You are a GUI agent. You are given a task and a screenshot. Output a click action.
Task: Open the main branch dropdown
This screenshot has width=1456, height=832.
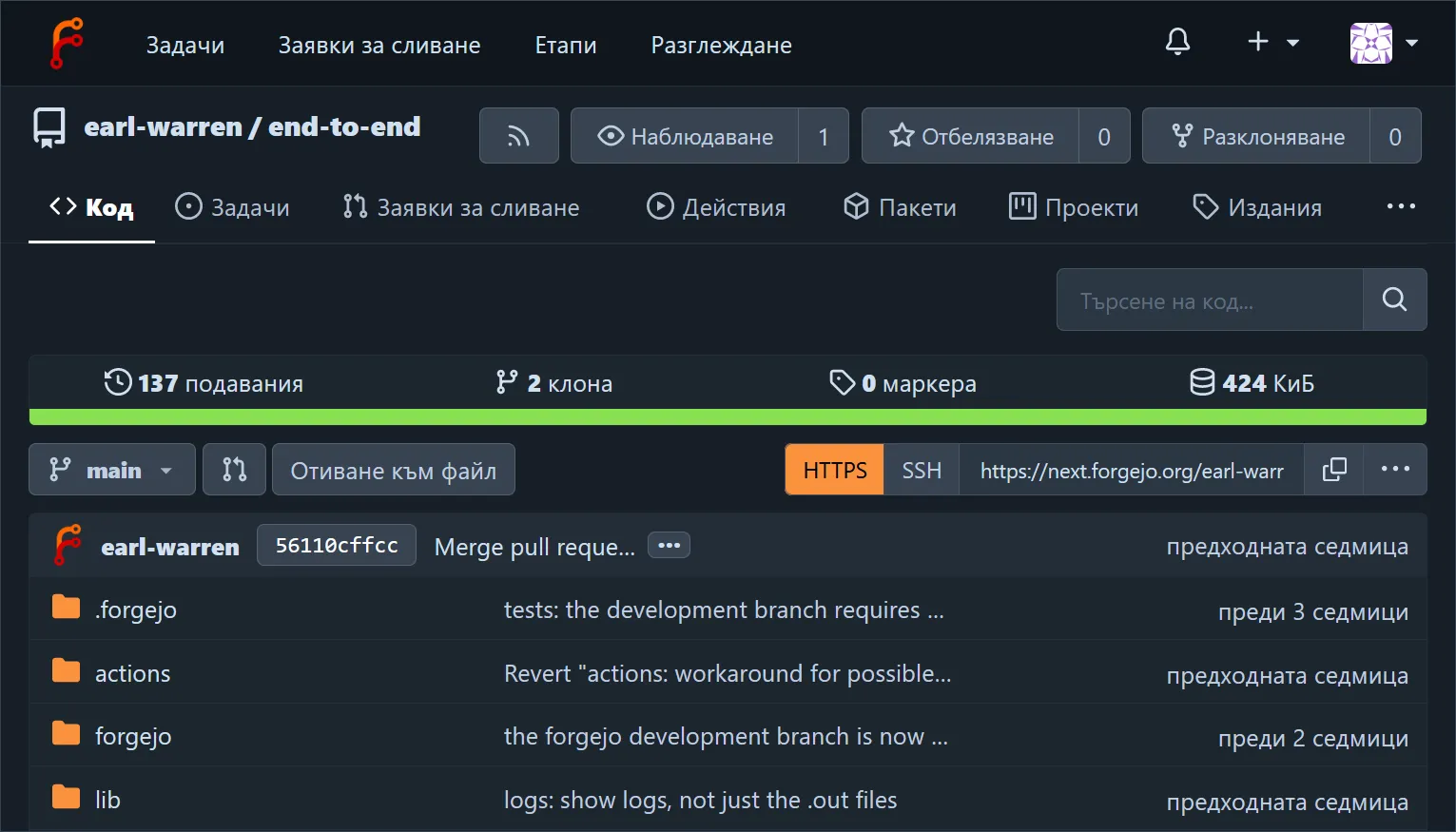click(111, 469)
